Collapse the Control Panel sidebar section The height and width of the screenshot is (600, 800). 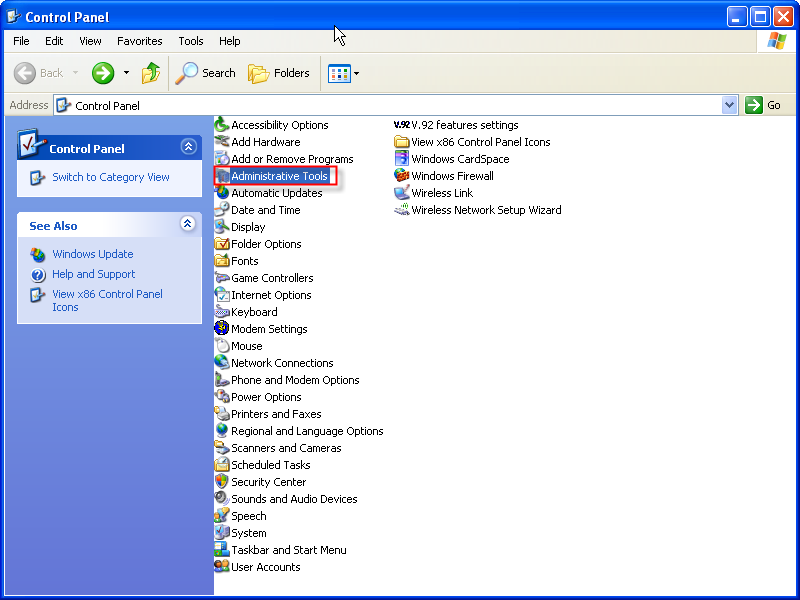click(x=188, y=147)
